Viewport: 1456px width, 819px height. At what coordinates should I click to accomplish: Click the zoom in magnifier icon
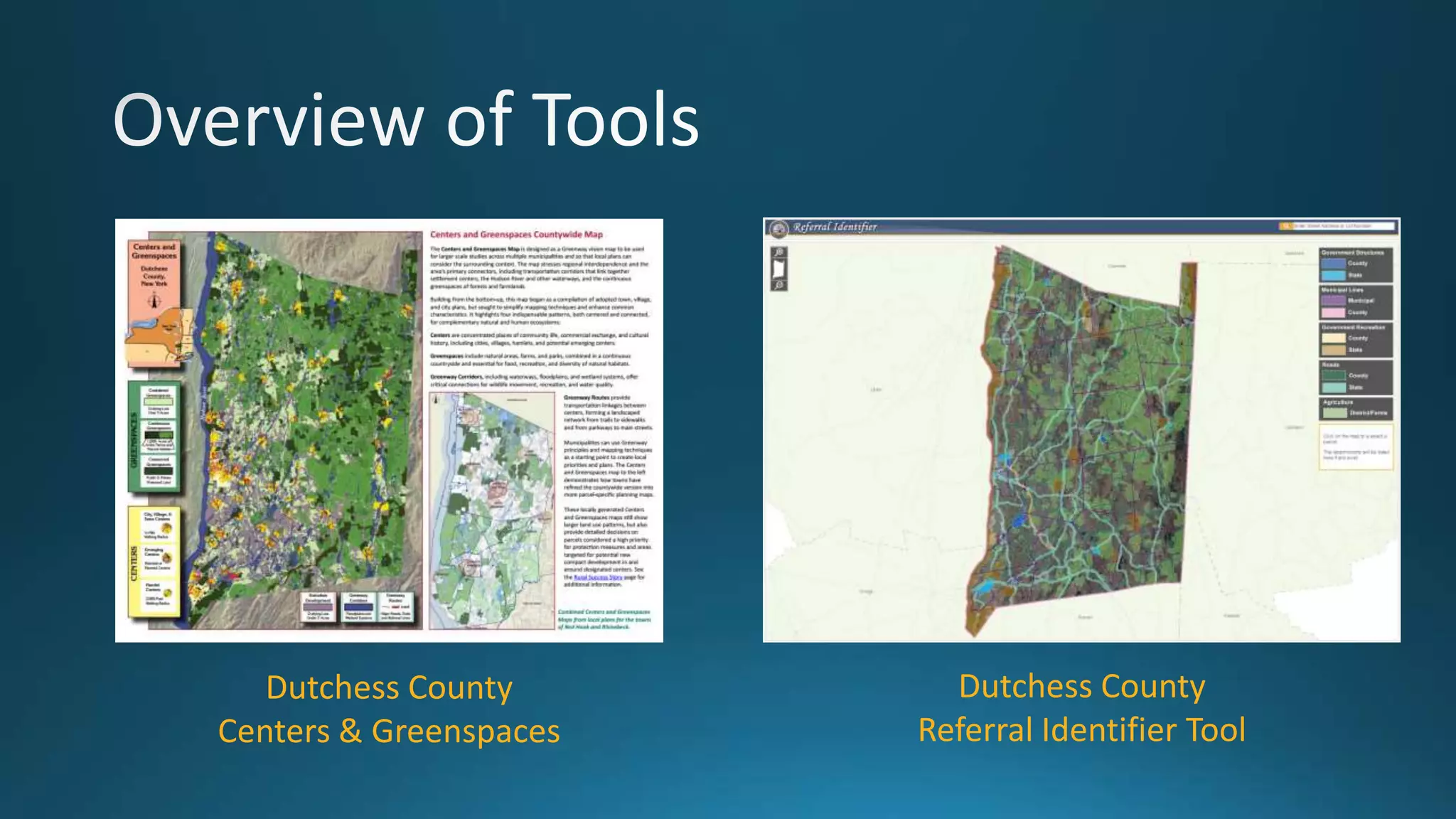[x=779, y=252]
